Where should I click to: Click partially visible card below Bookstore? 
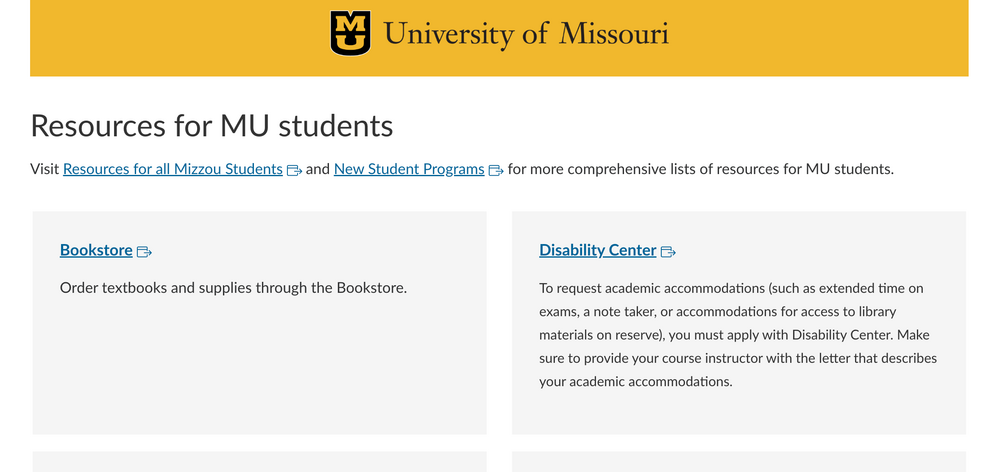[259, 462]
